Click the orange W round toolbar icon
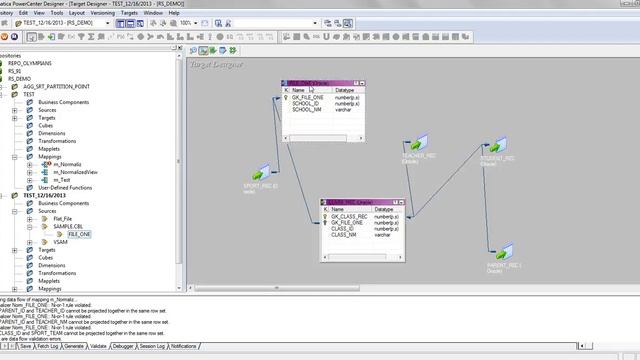The width and height of the screenshot is (640, 360). tap(4, 37)
